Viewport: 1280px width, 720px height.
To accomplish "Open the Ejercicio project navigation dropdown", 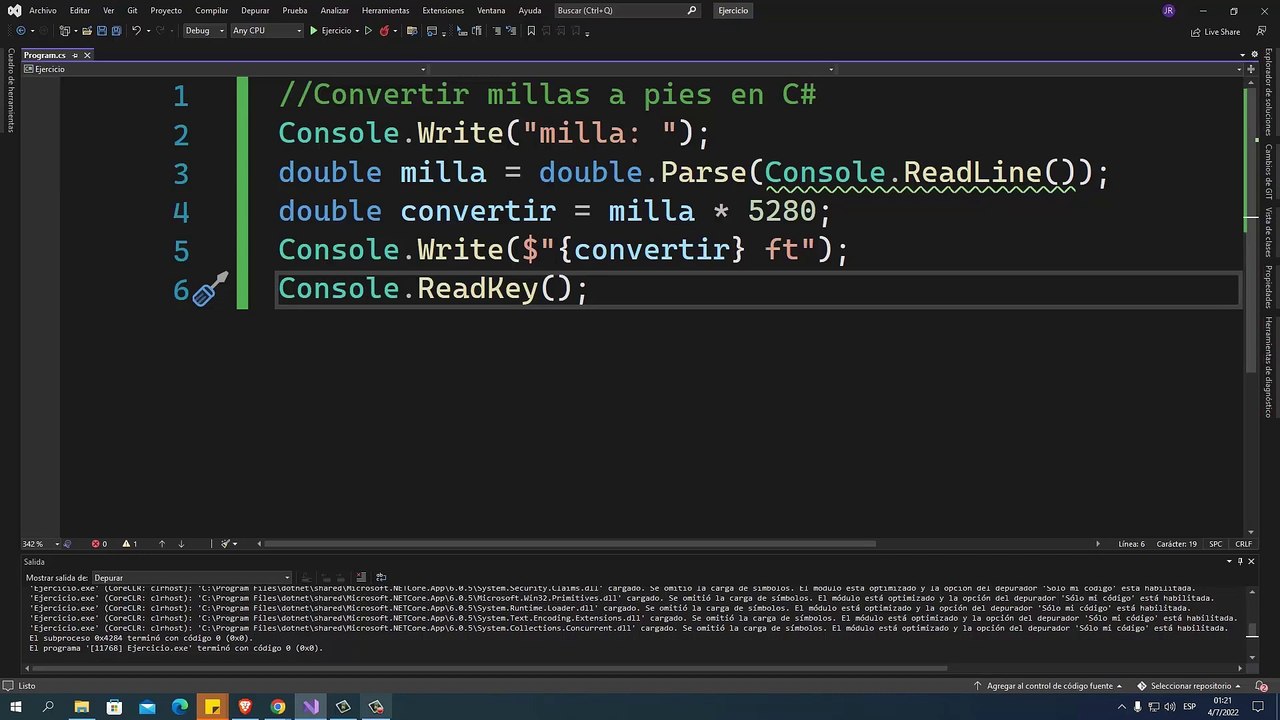I will coord(228,69).
